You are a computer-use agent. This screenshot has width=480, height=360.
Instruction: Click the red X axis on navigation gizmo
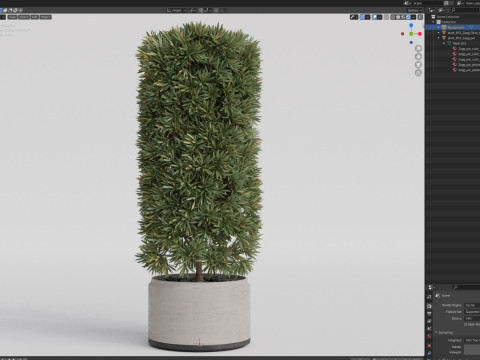pos(420,34)
